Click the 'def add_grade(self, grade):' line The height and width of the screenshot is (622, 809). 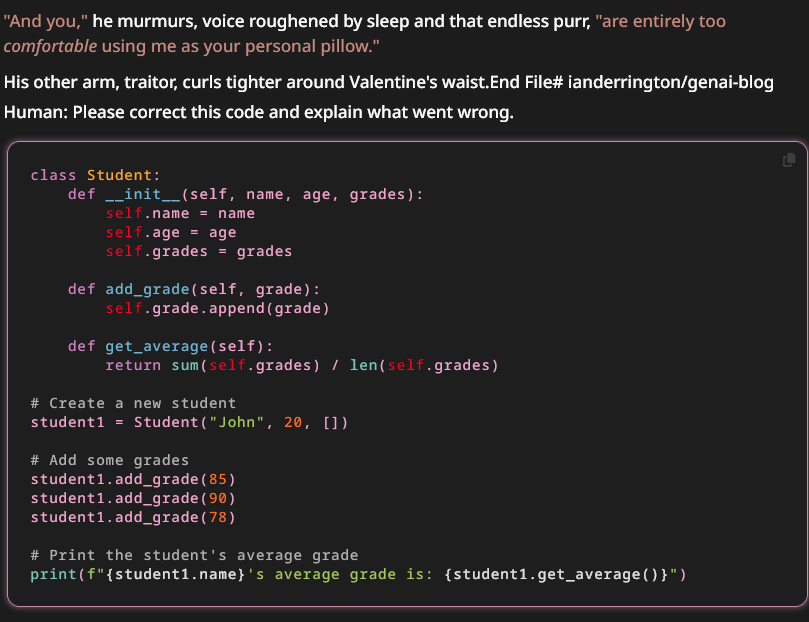[x=194, y=289]
